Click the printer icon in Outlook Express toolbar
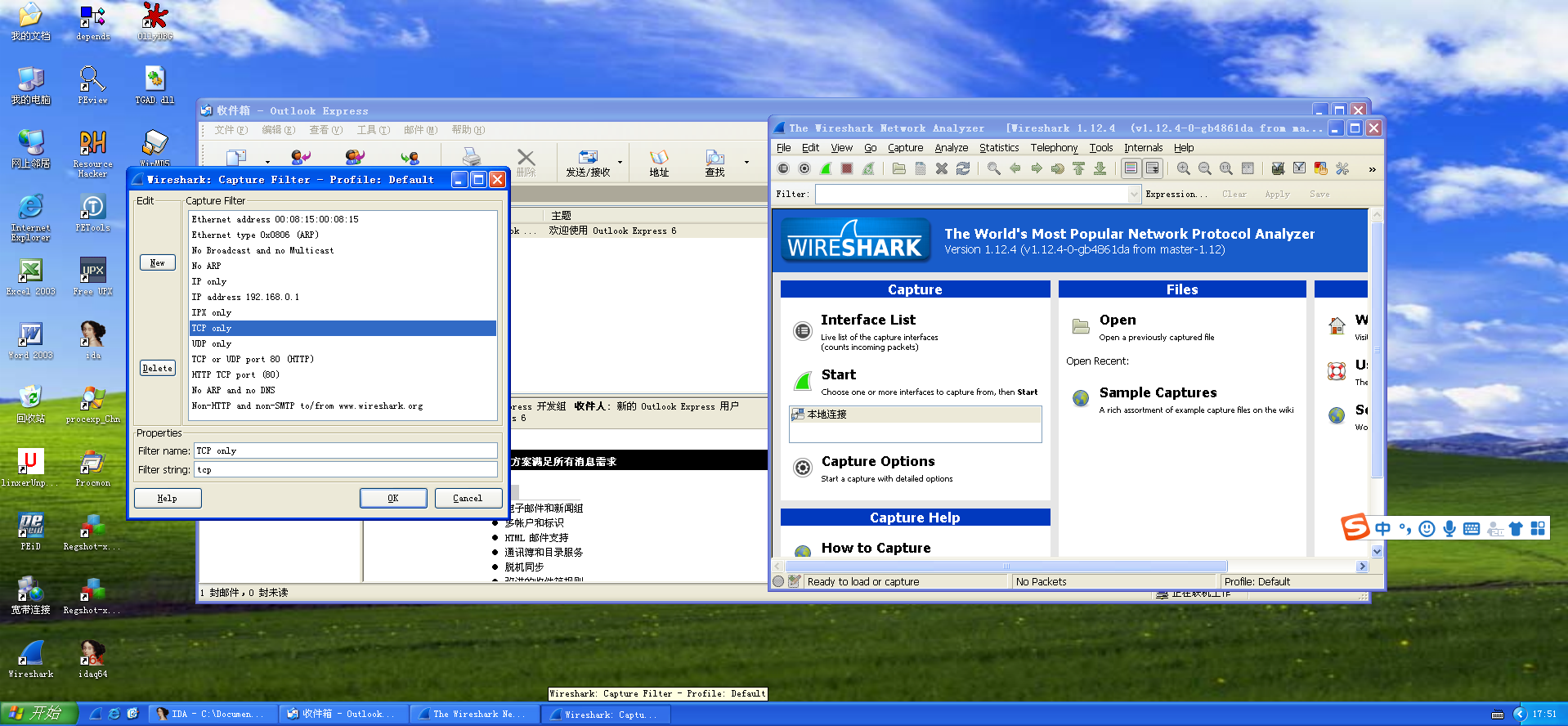 point(471,157)
